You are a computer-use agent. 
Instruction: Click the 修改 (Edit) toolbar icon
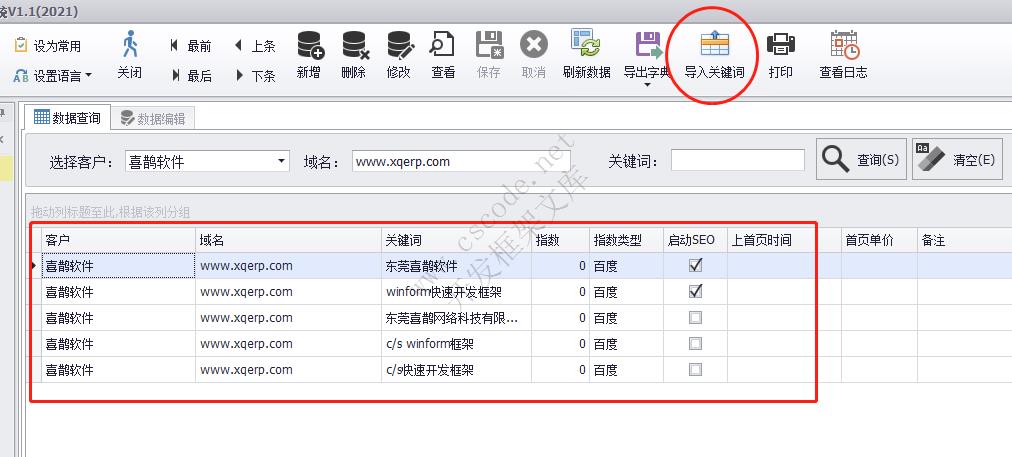399,46
